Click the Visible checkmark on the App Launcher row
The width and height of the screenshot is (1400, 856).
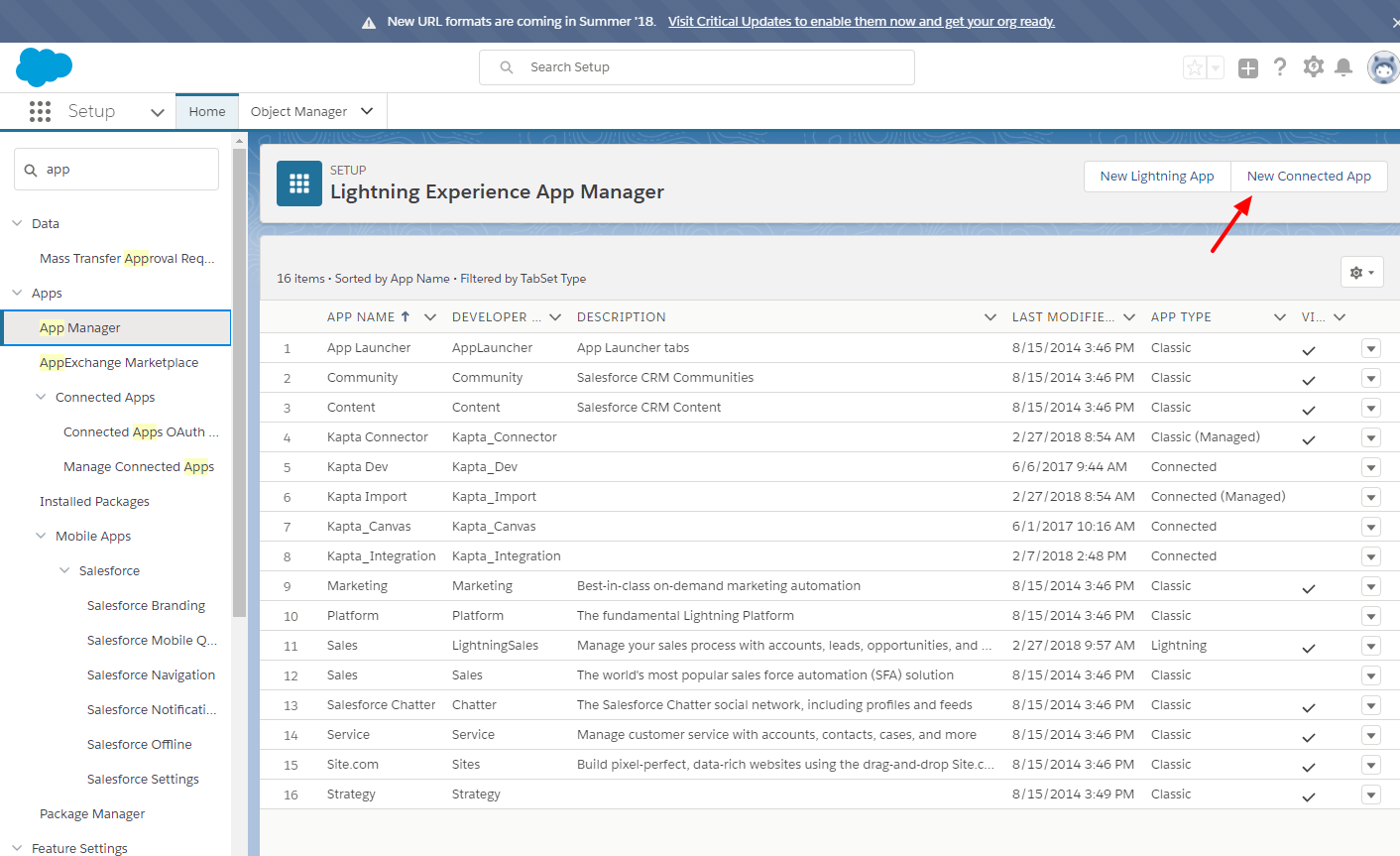coord(1308,348)
